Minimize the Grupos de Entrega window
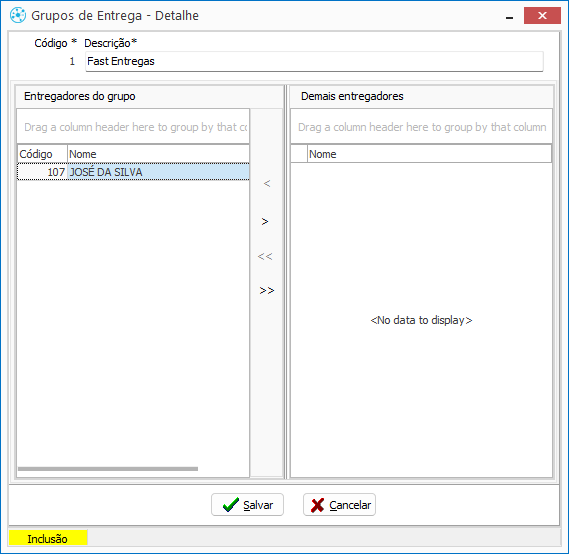 (x=509, y=16)
